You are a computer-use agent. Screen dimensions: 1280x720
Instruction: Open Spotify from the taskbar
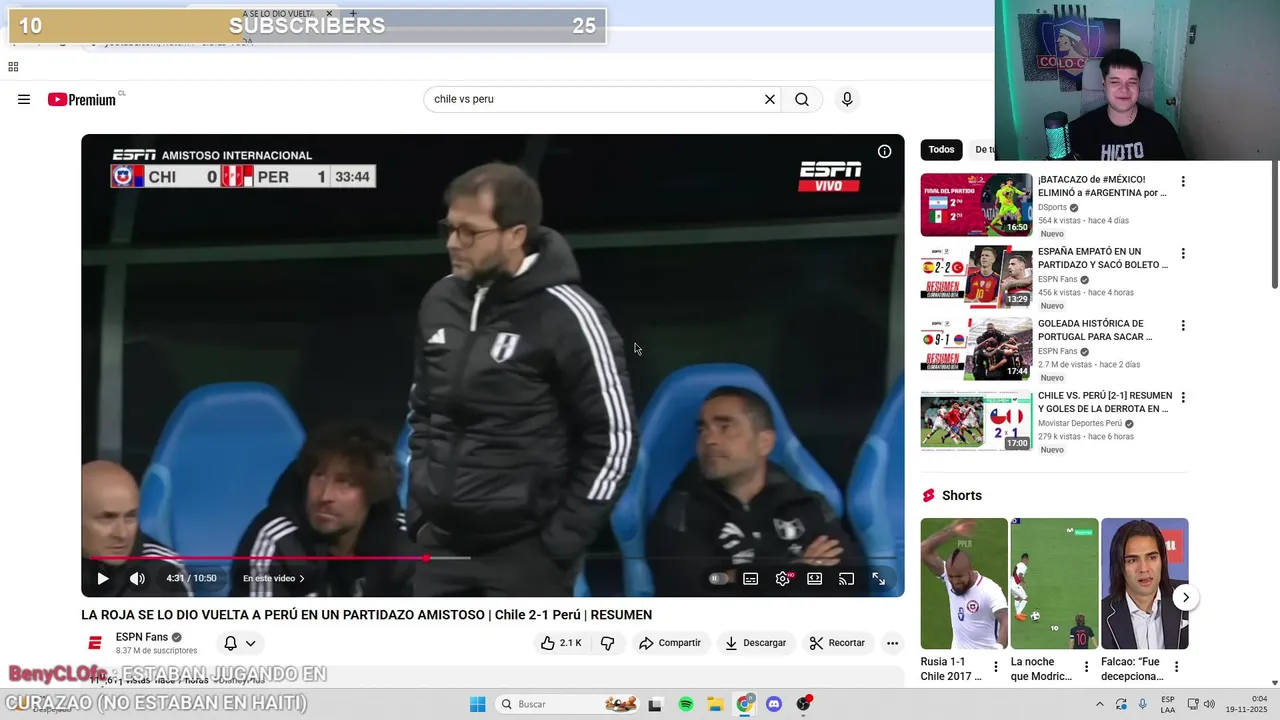686,704
